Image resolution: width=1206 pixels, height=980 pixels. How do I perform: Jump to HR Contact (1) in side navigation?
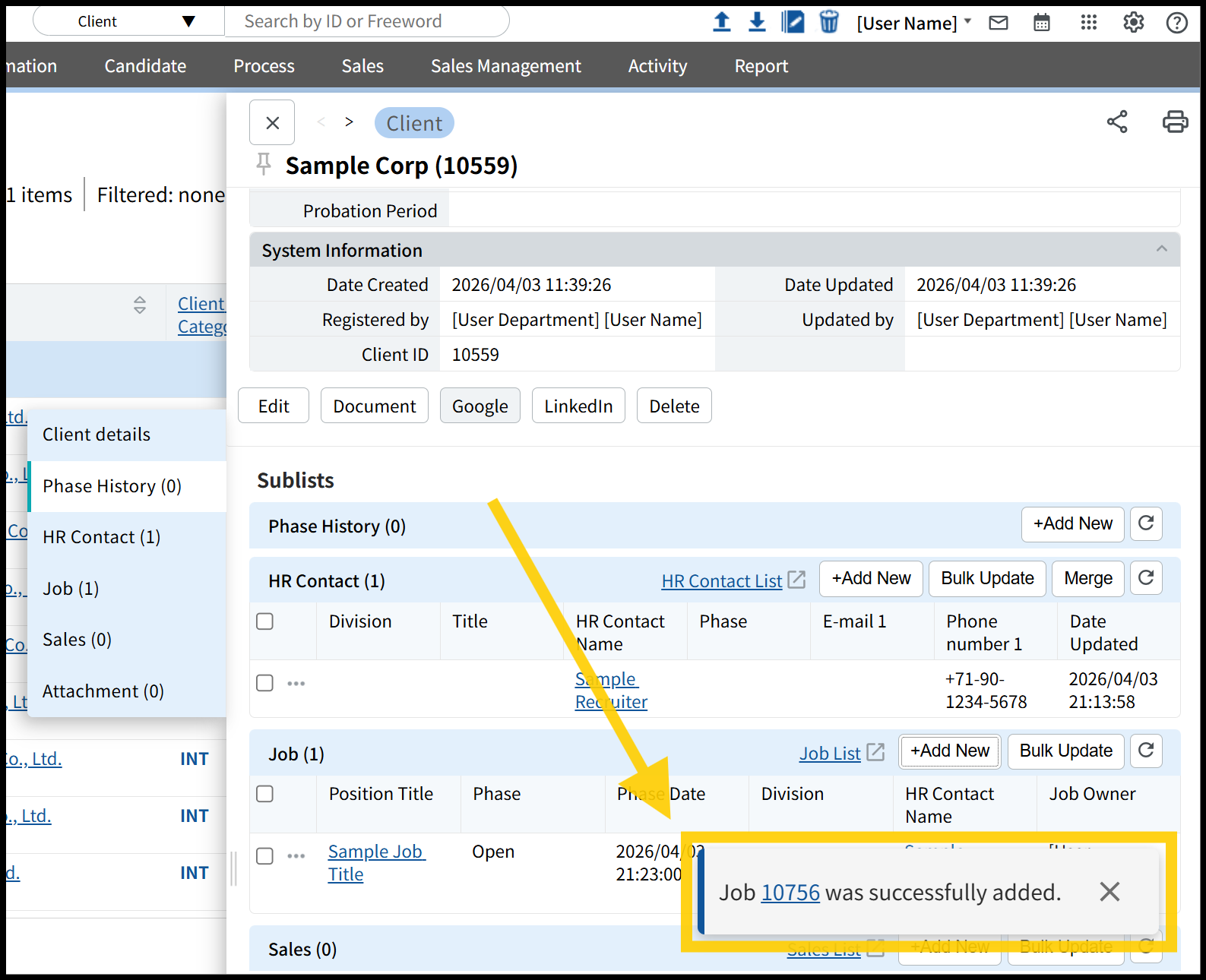[x=102, y=537]
